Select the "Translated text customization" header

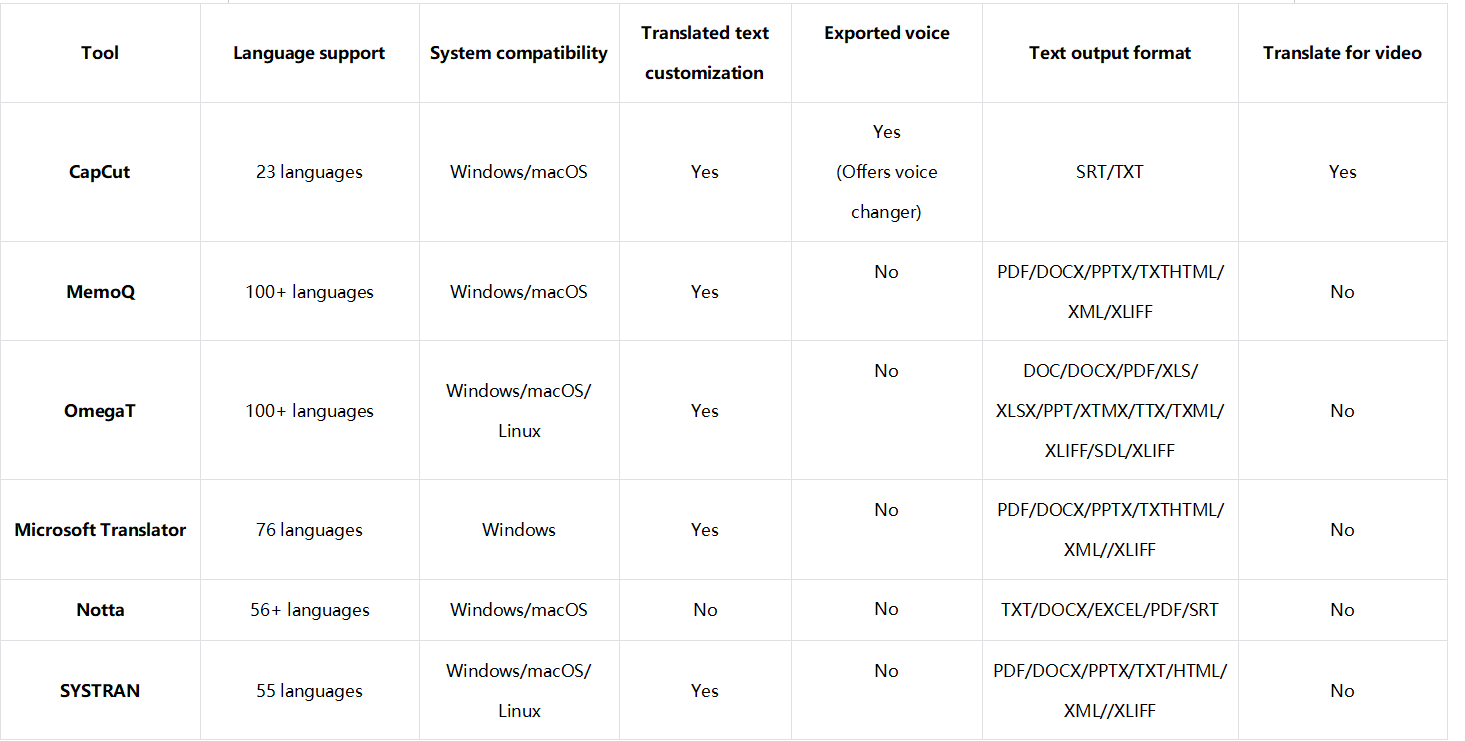(705, 53)
